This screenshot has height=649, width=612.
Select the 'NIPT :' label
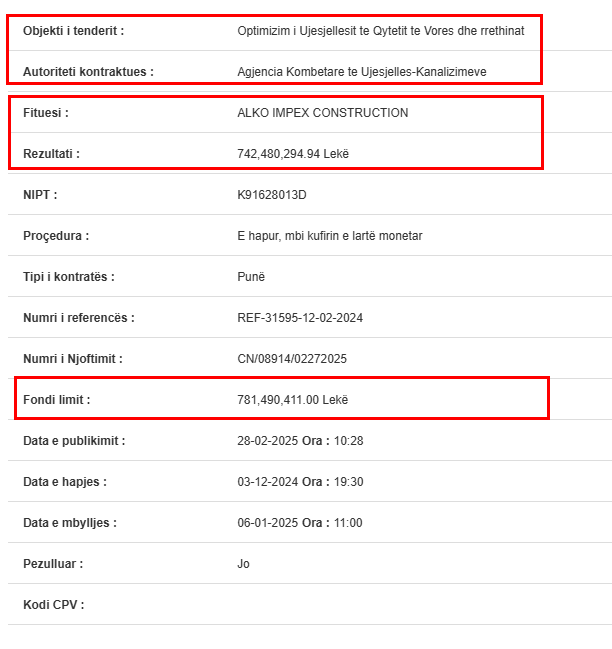40,195
